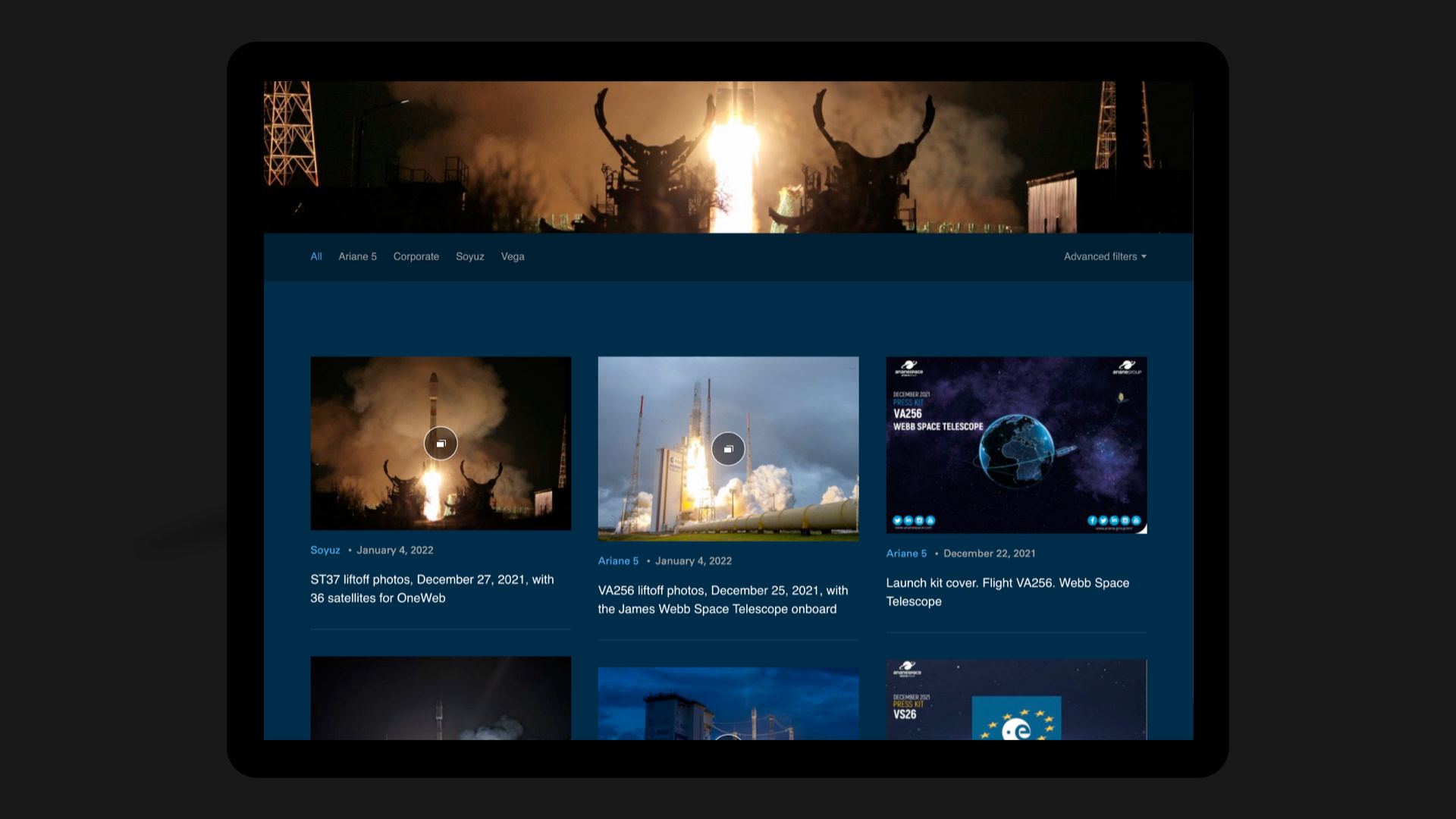Click the 'December 22, 2021' date text
Viewport: 1456px width, 819px height.
[990, 553]
